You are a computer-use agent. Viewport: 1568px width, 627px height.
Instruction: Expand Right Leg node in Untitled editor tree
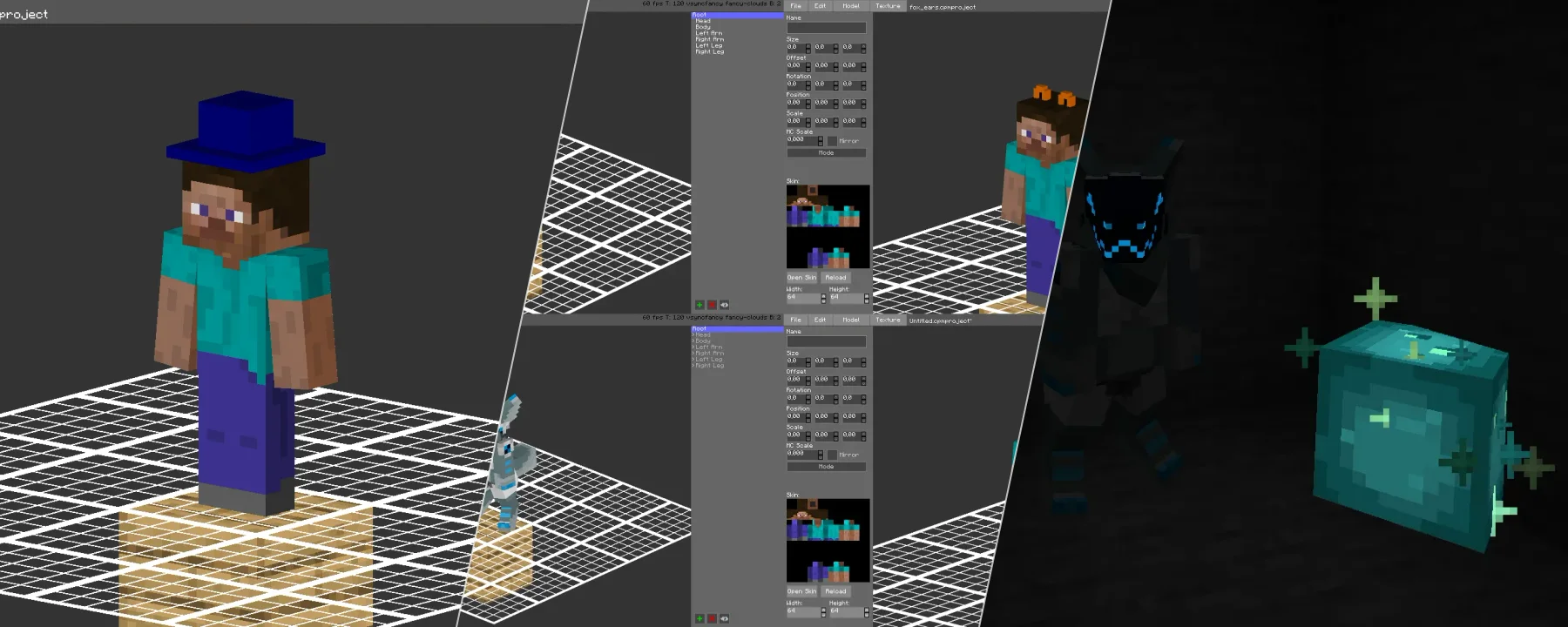pos(693,366)
